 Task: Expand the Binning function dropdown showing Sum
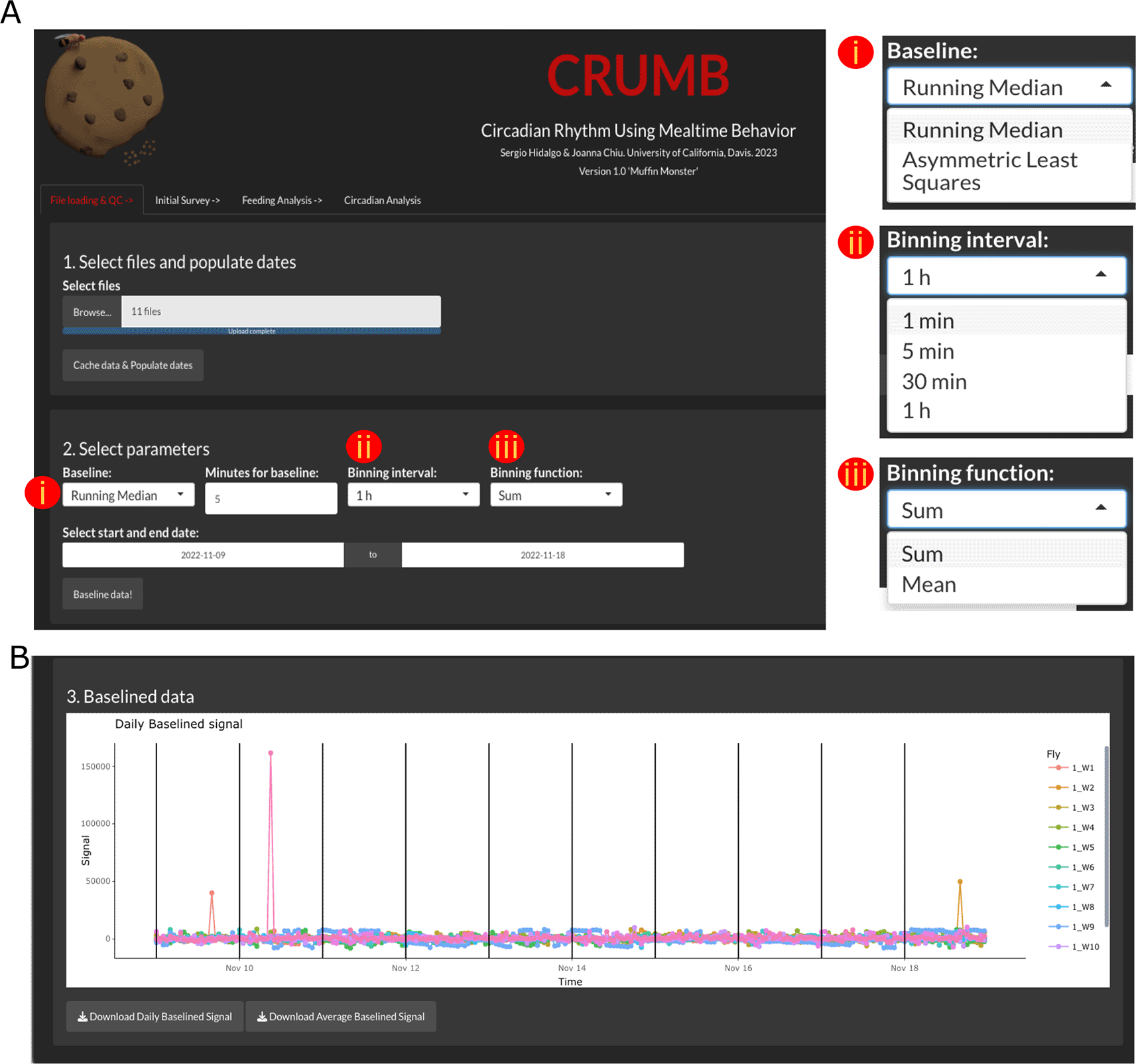click(x=556, y=495)
